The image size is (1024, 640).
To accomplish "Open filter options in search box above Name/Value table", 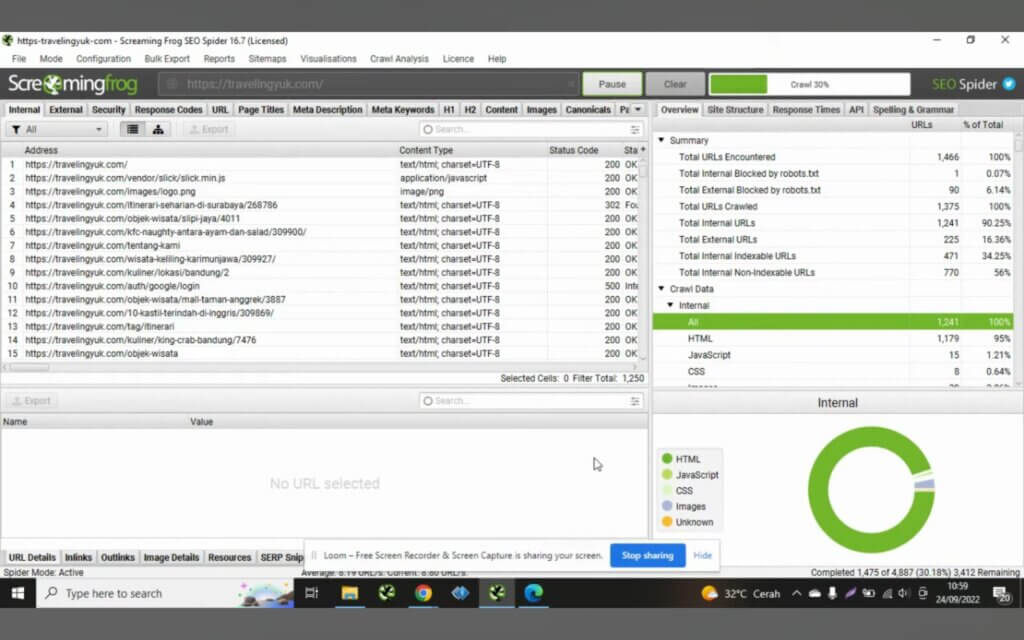I will [x=635, y=401].
